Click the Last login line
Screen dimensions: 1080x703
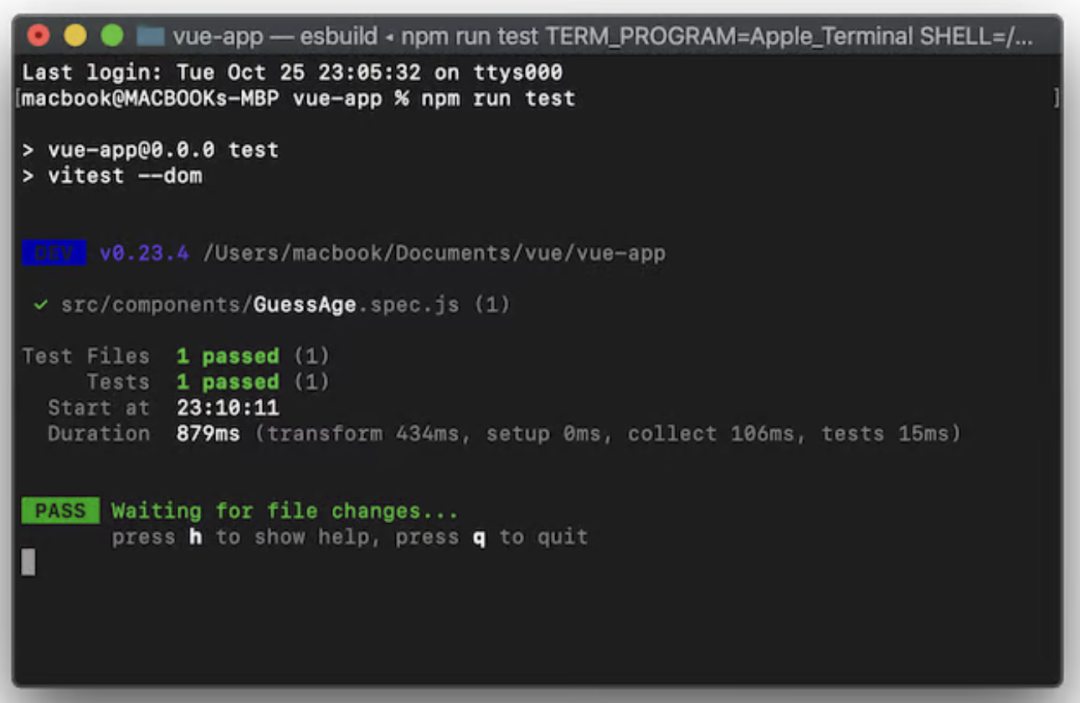pyautogui.click(x=292, y=72)
